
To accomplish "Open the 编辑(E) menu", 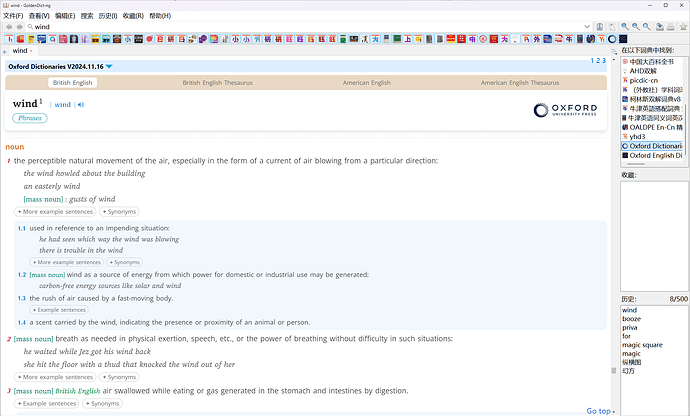I will coord(65,16).
